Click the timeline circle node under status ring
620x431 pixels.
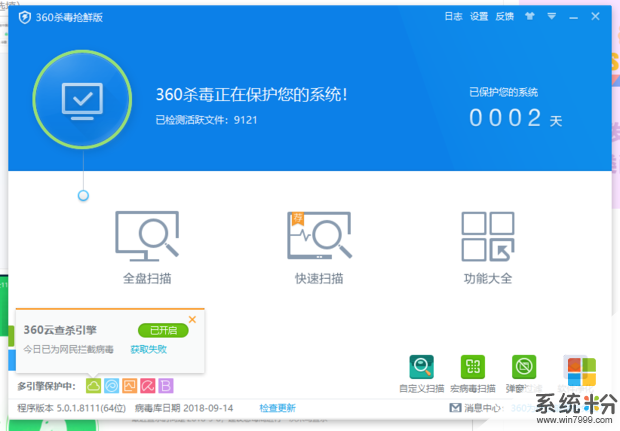(83, 195)
